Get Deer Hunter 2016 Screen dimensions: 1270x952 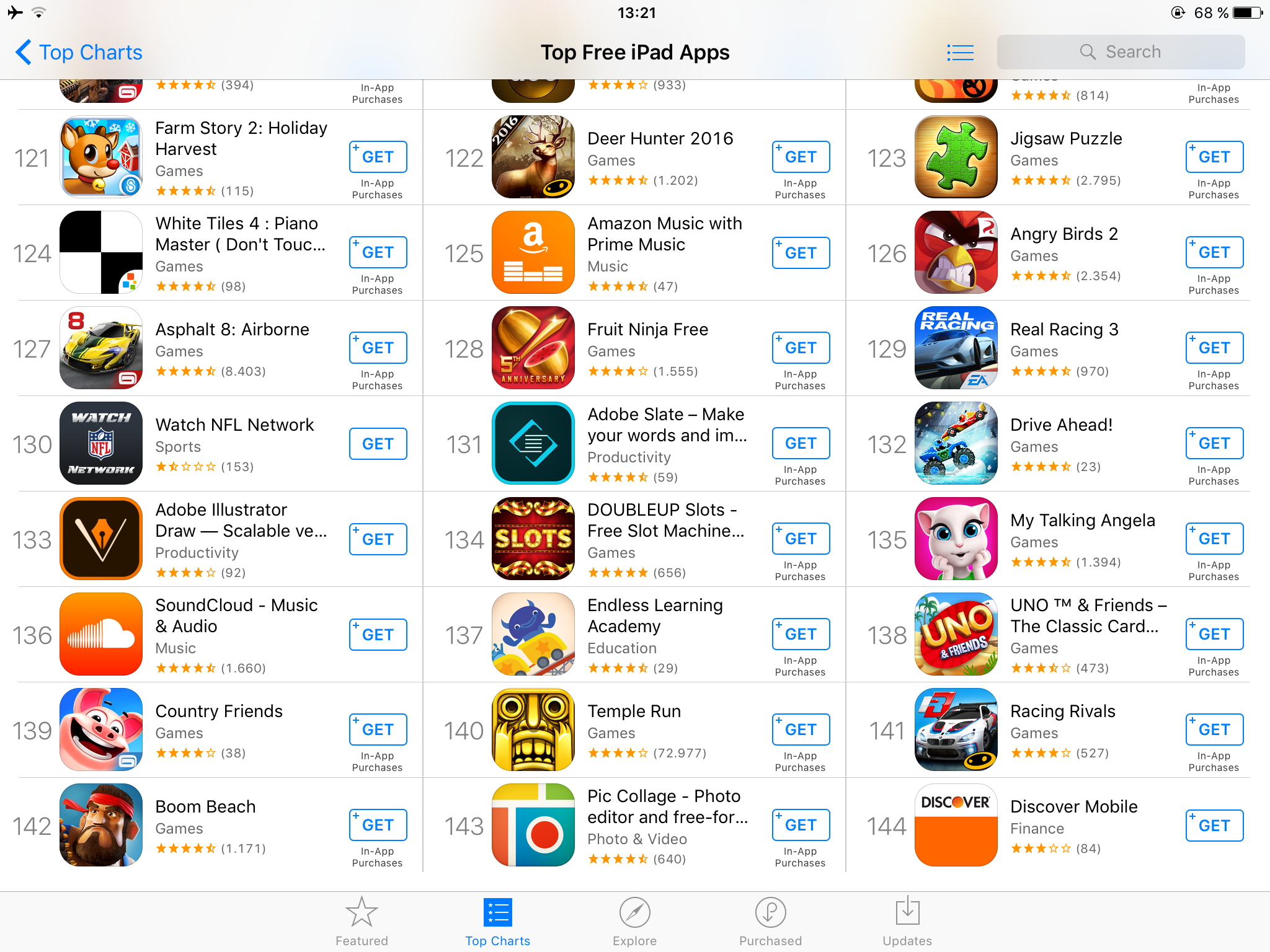click(x=801, y=157)
